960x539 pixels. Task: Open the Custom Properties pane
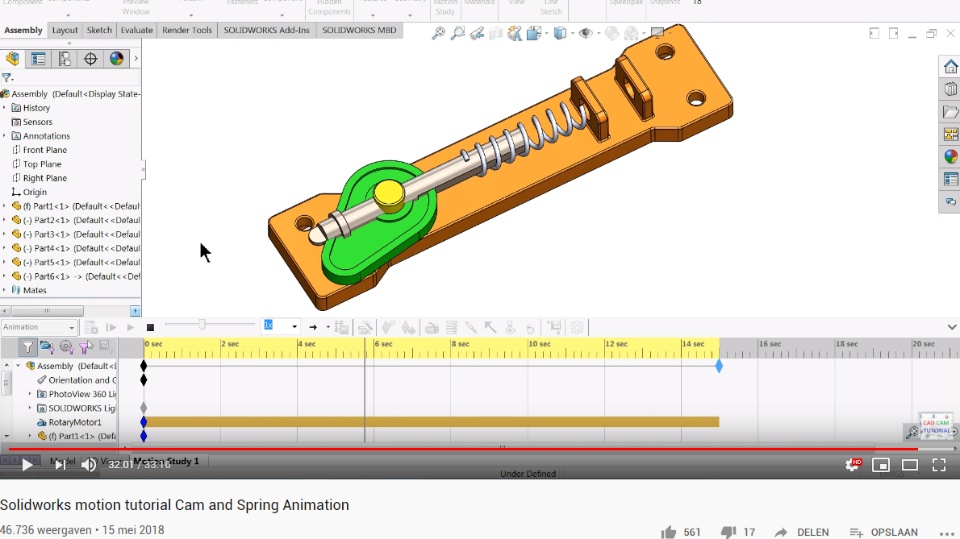coord(950,179)
